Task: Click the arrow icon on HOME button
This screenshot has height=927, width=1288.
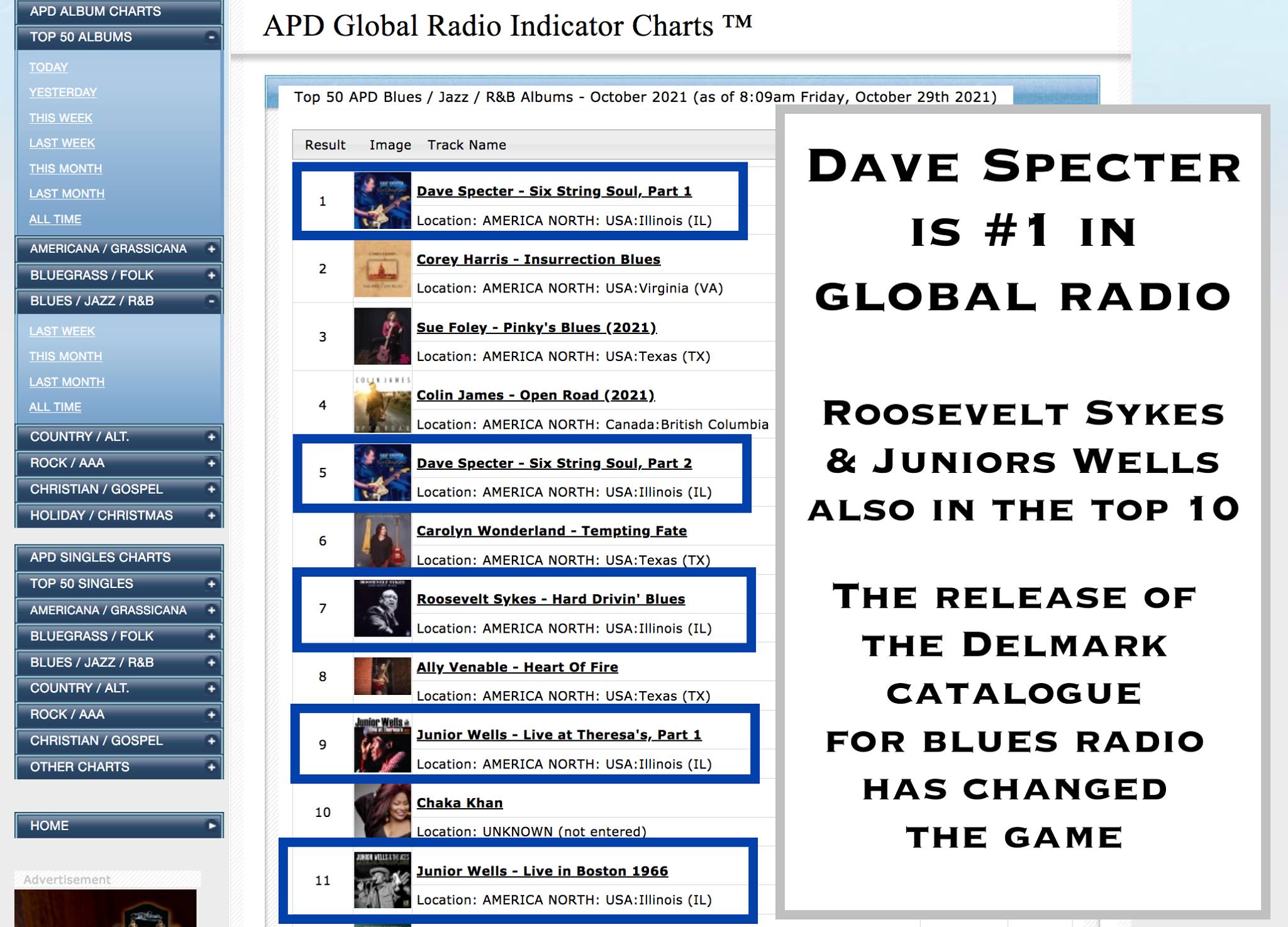Action: [211, 826]
